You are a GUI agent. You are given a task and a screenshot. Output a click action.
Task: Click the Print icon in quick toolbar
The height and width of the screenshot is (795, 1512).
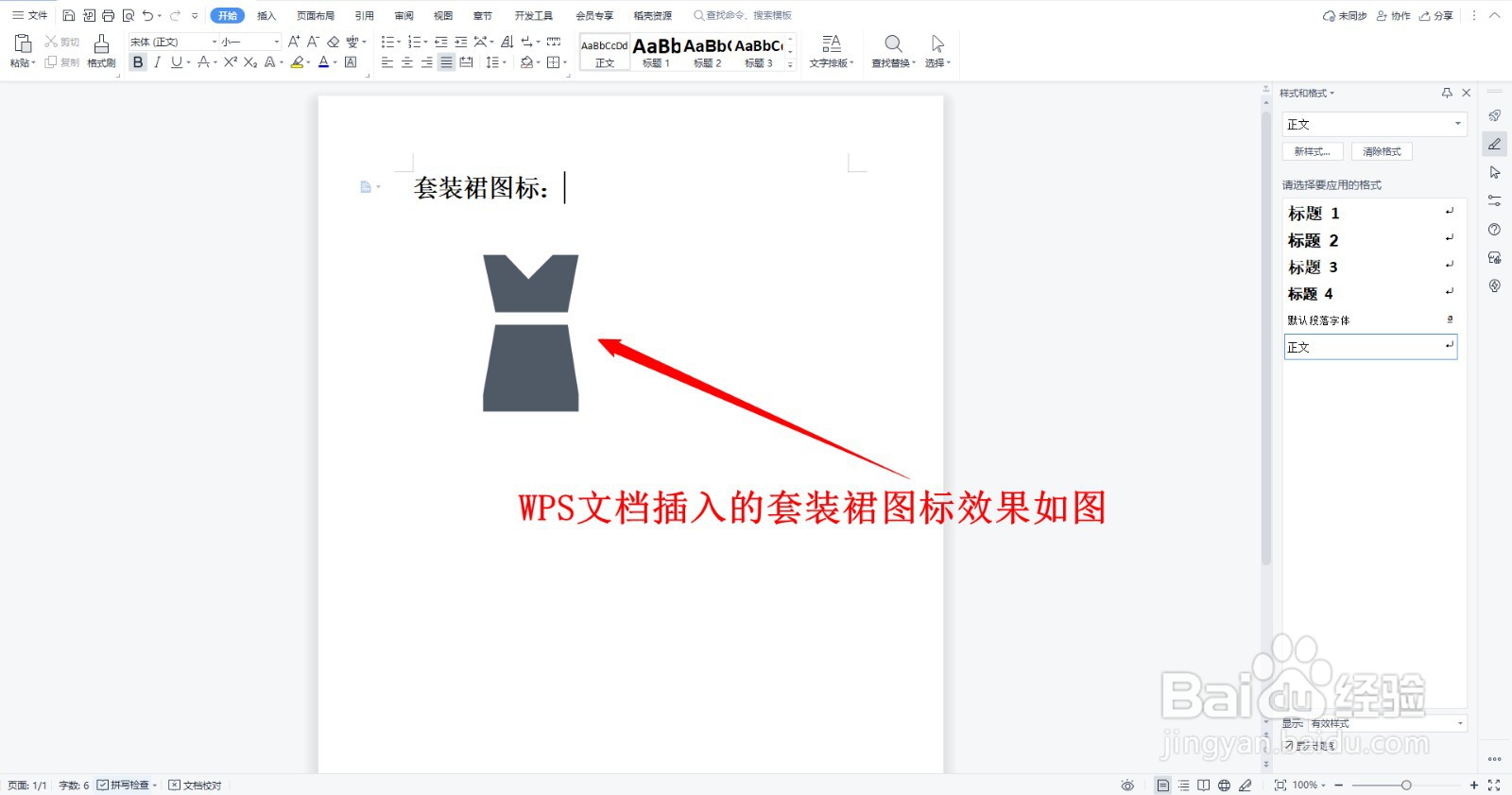click(109, 15)
